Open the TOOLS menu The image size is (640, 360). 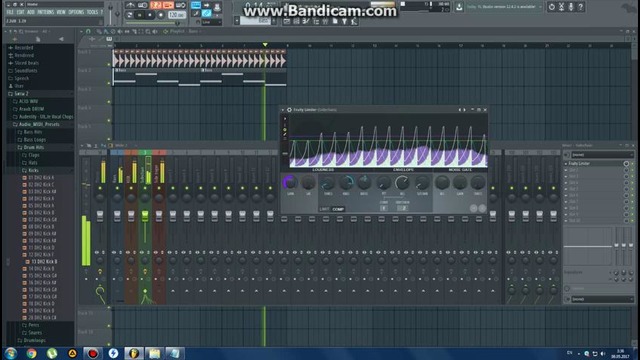coord(92,12)
